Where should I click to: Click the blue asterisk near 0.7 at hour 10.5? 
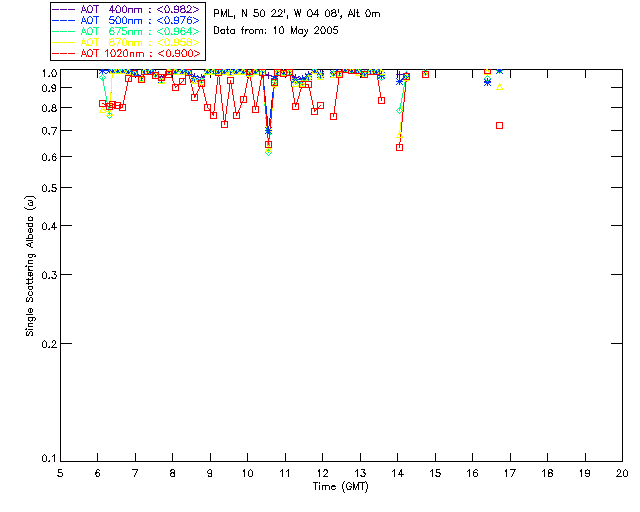(268, 131)
